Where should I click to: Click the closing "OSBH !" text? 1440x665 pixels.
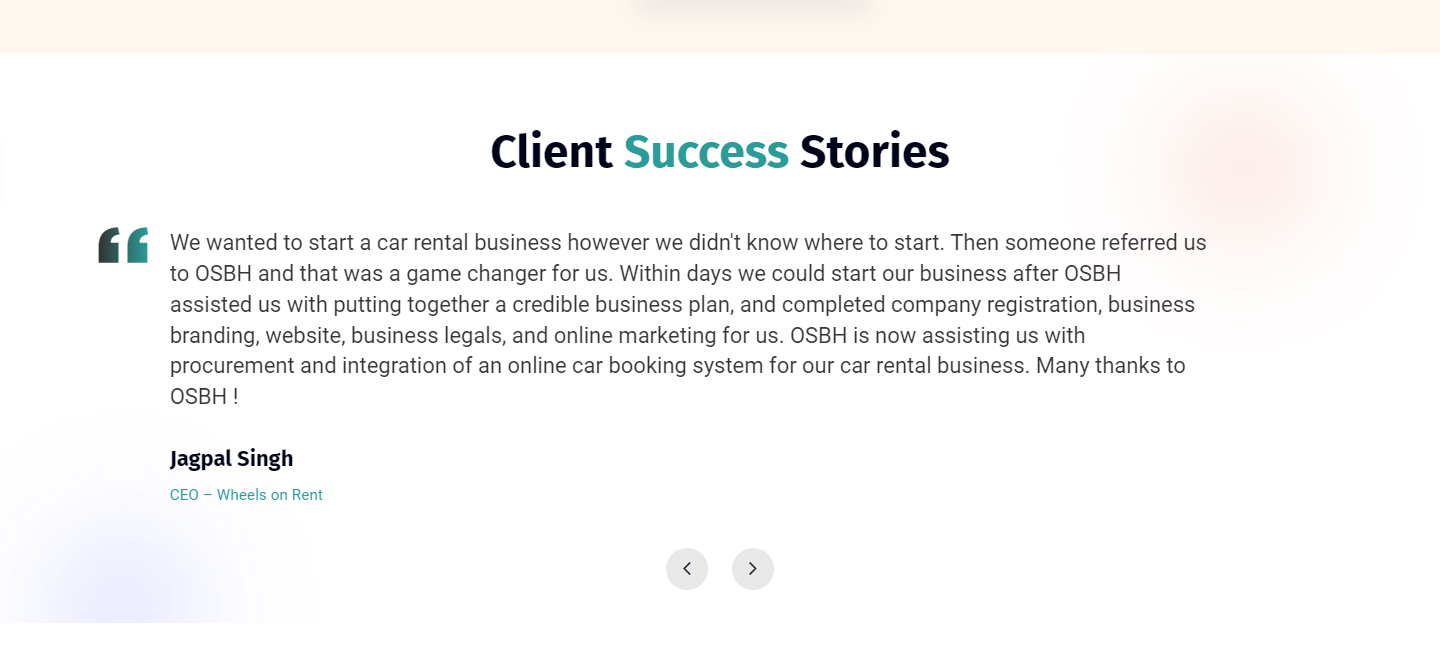point(204,397)
